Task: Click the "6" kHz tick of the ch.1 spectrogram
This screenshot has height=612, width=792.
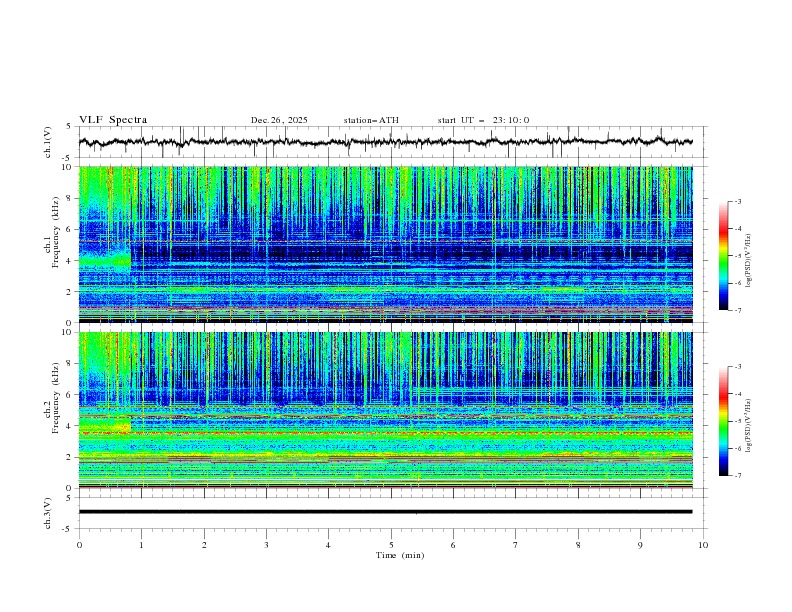Action: pos(71,229)
